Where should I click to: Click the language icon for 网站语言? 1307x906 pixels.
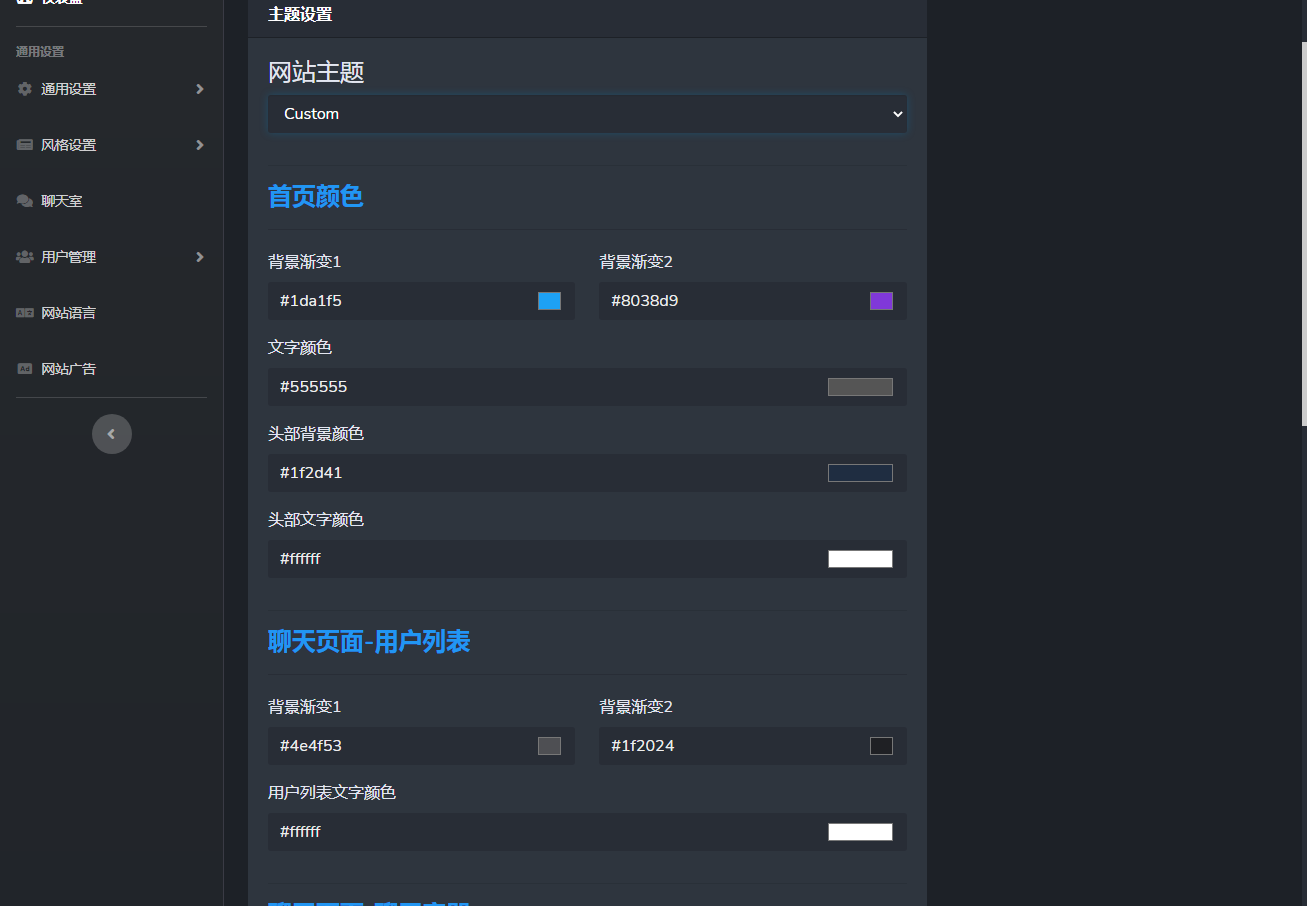tap(25, 313)
